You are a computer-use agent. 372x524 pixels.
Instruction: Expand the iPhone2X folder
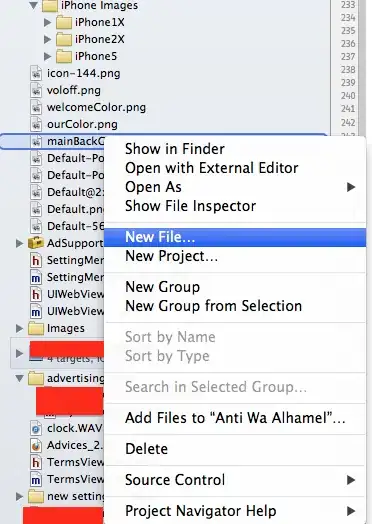coord(47,39)
